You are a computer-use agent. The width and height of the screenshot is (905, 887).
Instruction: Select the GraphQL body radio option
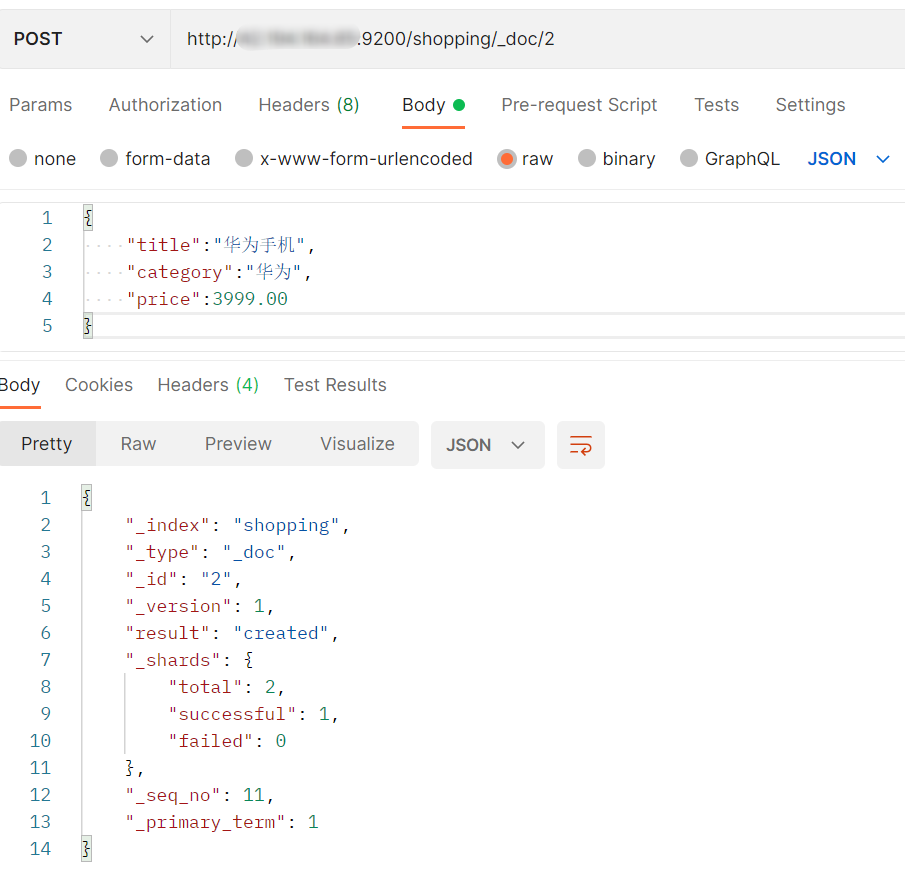pyautogui.click(x=689, y=159)
